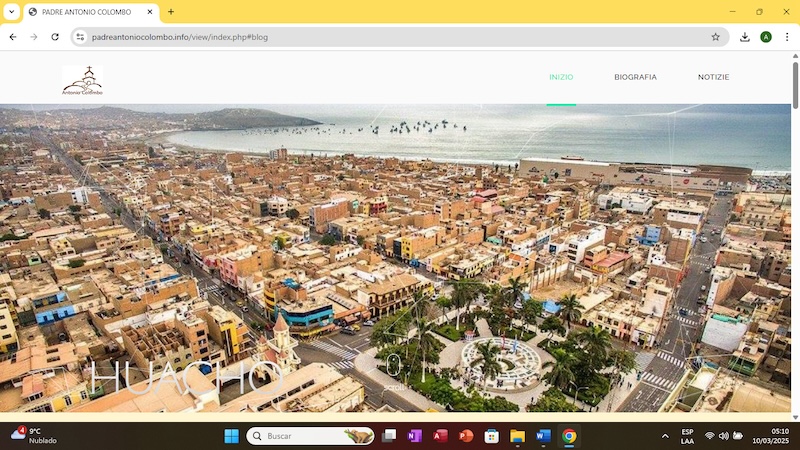
Task: Open the Windows Start menu
Action: (x=232, y=436)
